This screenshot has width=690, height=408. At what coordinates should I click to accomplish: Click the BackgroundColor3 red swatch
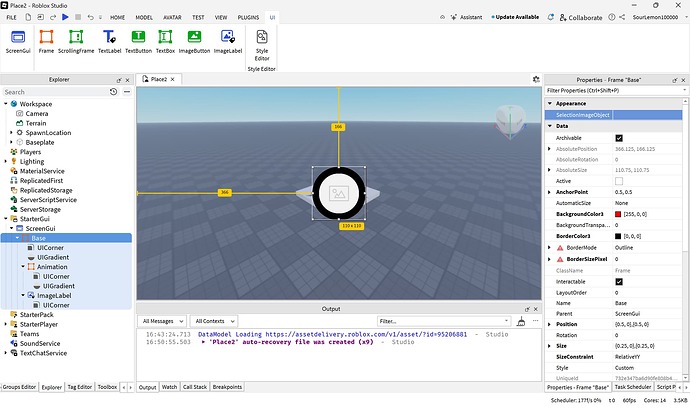(x=618, y=214)
